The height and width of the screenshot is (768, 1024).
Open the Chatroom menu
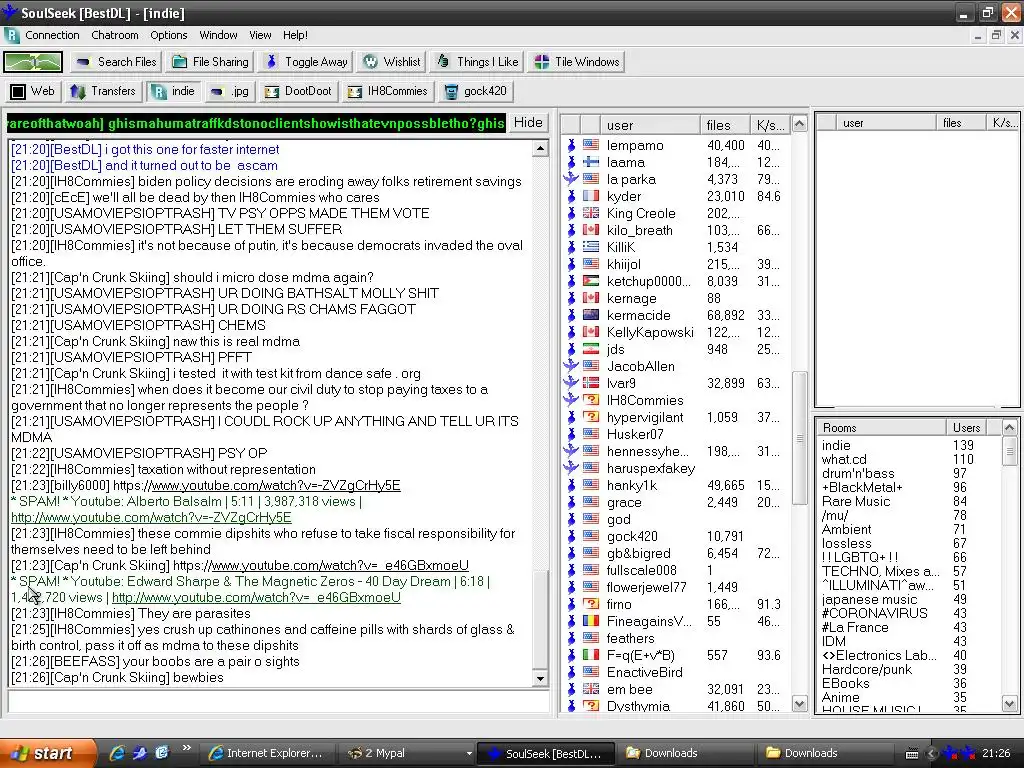tap(115, 35)
